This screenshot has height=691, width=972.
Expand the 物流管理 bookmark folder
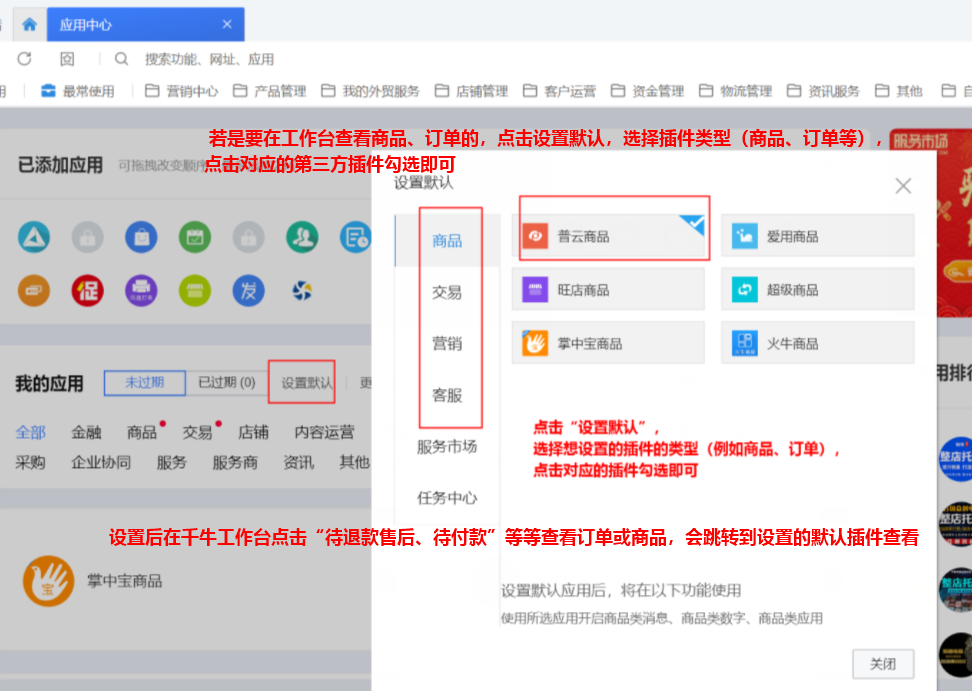(x=735, y=91)
